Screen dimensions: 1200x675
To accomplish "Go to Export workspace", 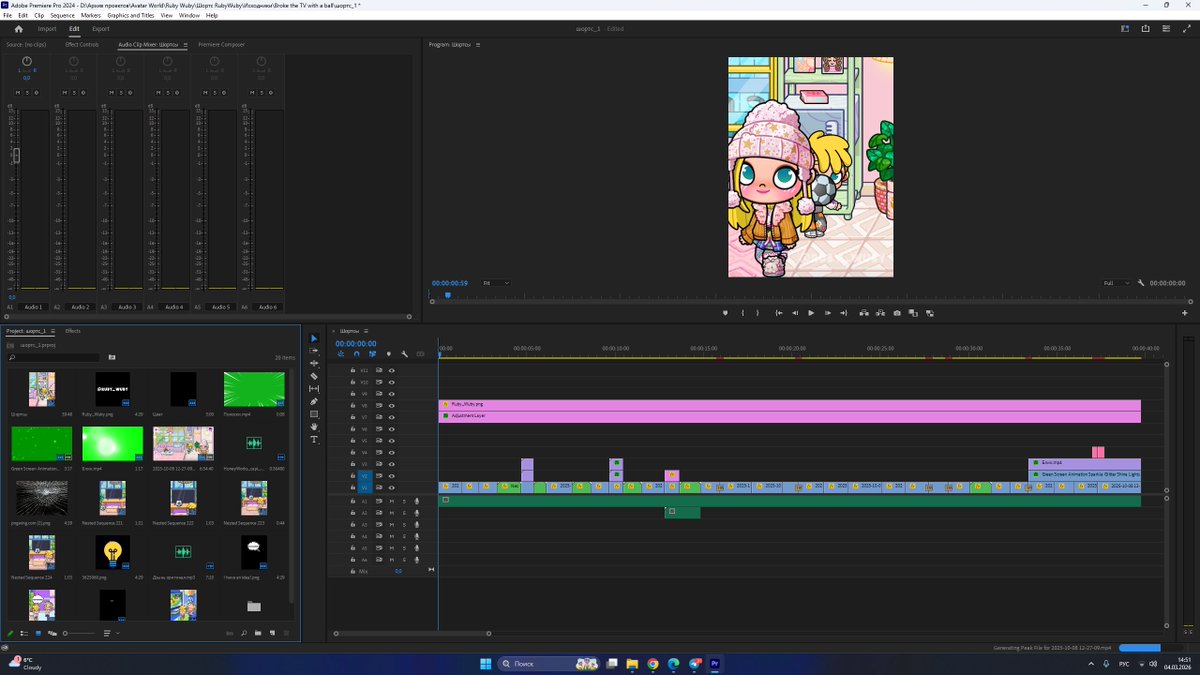I will pos(101,29).
